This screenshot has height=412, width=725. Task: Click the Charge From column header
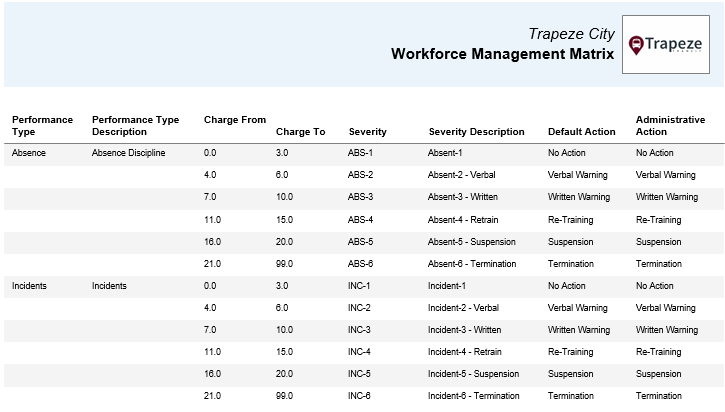235,120
